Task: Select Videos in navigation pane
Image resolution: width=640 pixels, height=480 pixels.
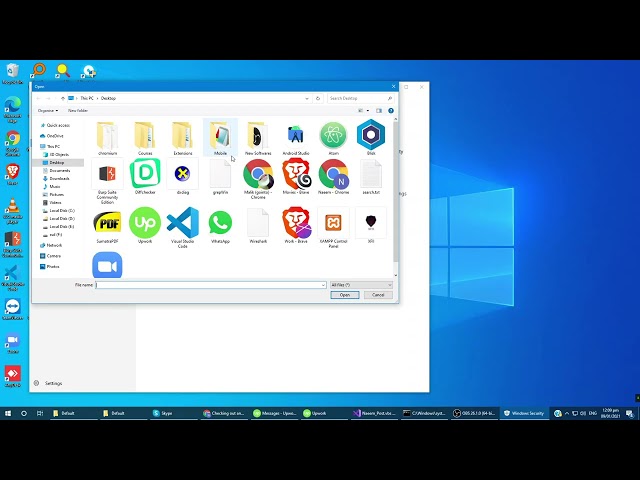Action: [55, 202]
